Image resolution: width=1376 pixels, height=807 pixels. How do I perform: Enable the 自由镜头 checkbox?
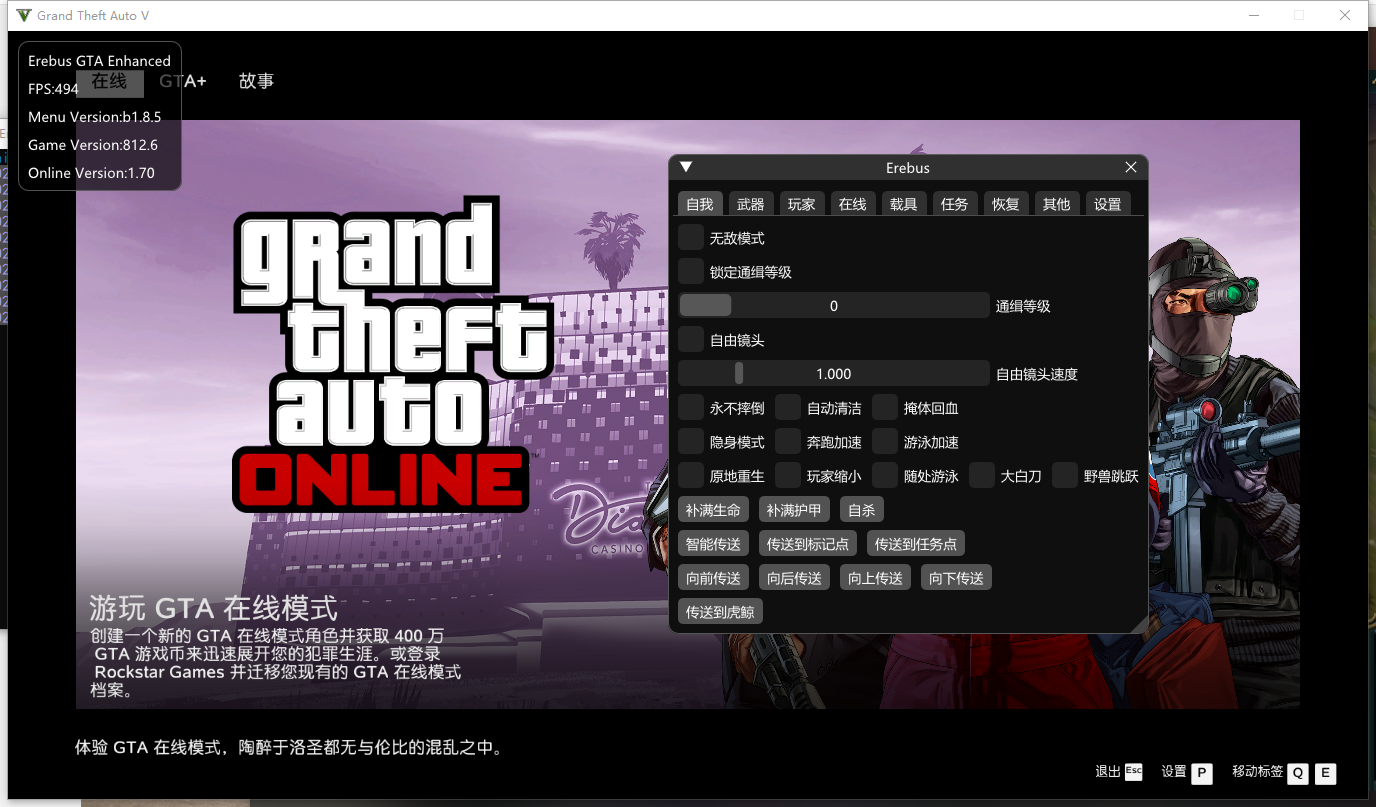pos(691,339)
